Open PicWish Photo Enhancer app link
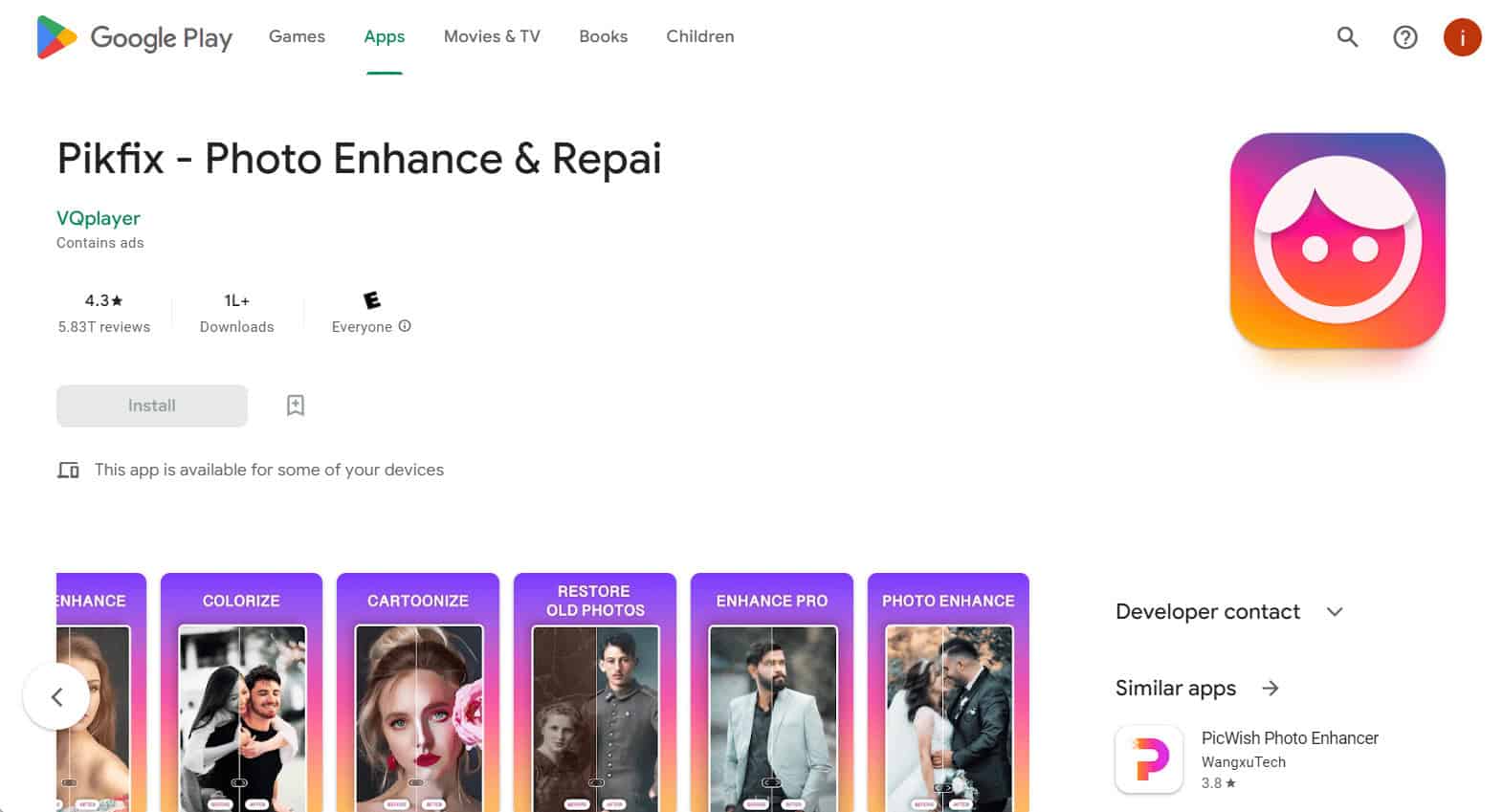 pyautogui.click(x=1290, y=737)
